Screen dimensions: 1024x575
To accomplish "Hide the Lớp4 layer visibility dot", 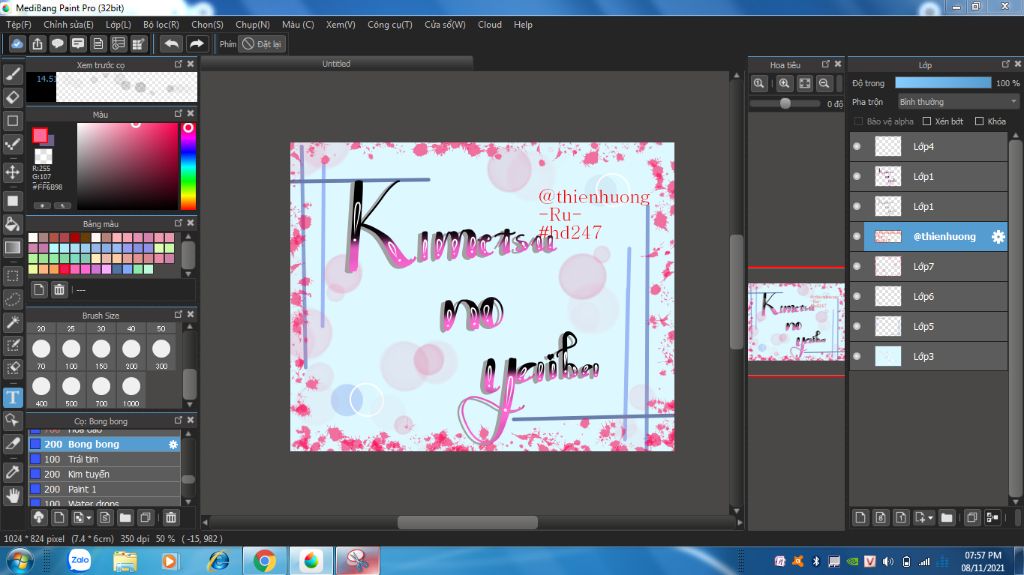I will coord(857,146).
